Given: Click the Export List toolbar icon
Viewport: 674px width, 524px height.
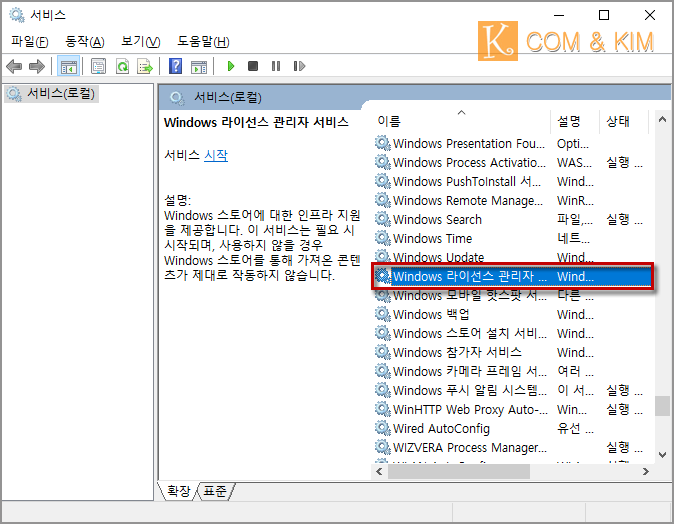Looking at the screenshot, I should coord(145,66).
